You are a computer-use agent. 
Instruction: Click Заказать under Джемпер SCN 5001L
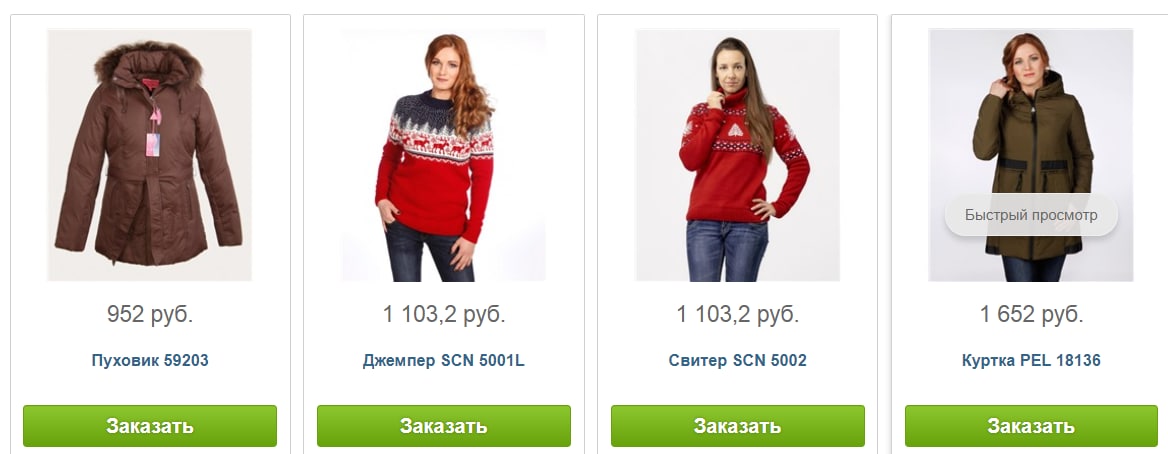pos(444,426)
